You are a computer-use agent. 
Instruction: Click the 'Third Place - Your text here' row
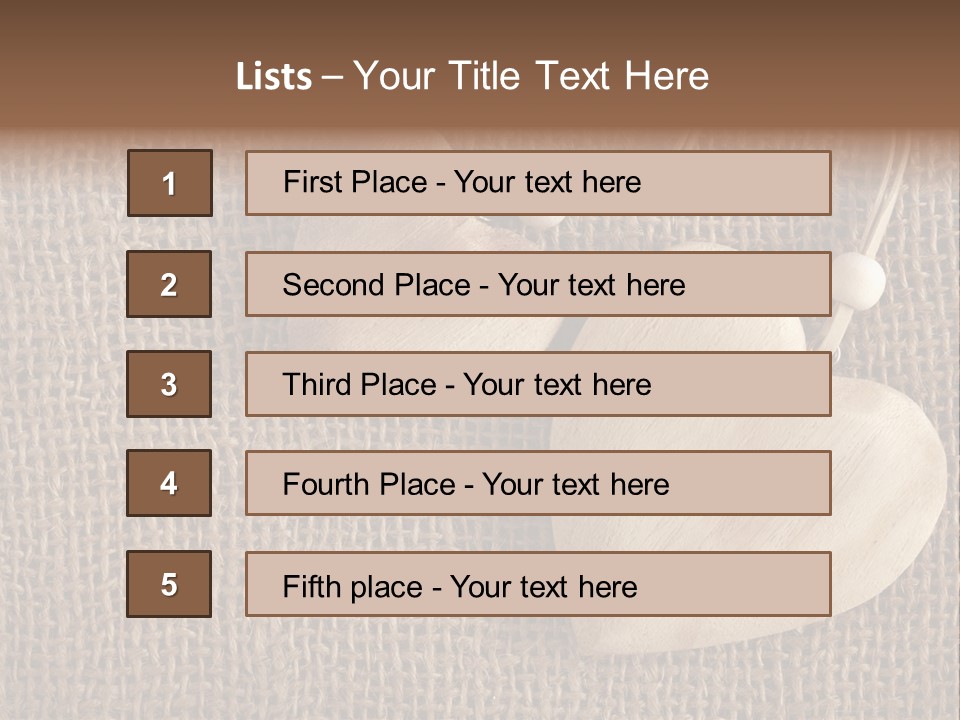(x=538, y=384)
